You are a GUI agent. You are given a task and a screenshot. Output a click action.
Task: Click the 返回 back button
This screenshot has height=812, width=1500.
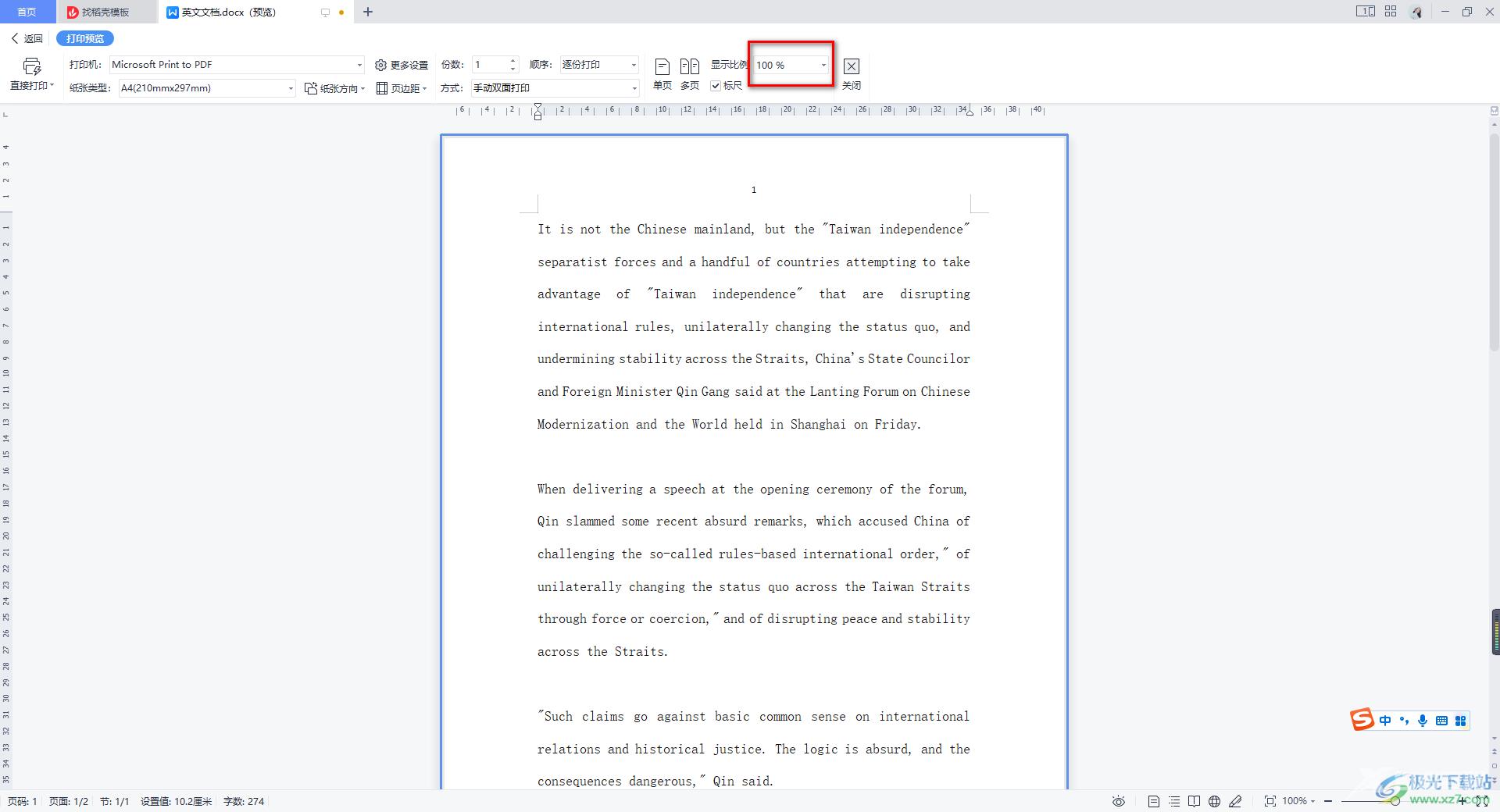pyautogui.click(x=27, y=38)
